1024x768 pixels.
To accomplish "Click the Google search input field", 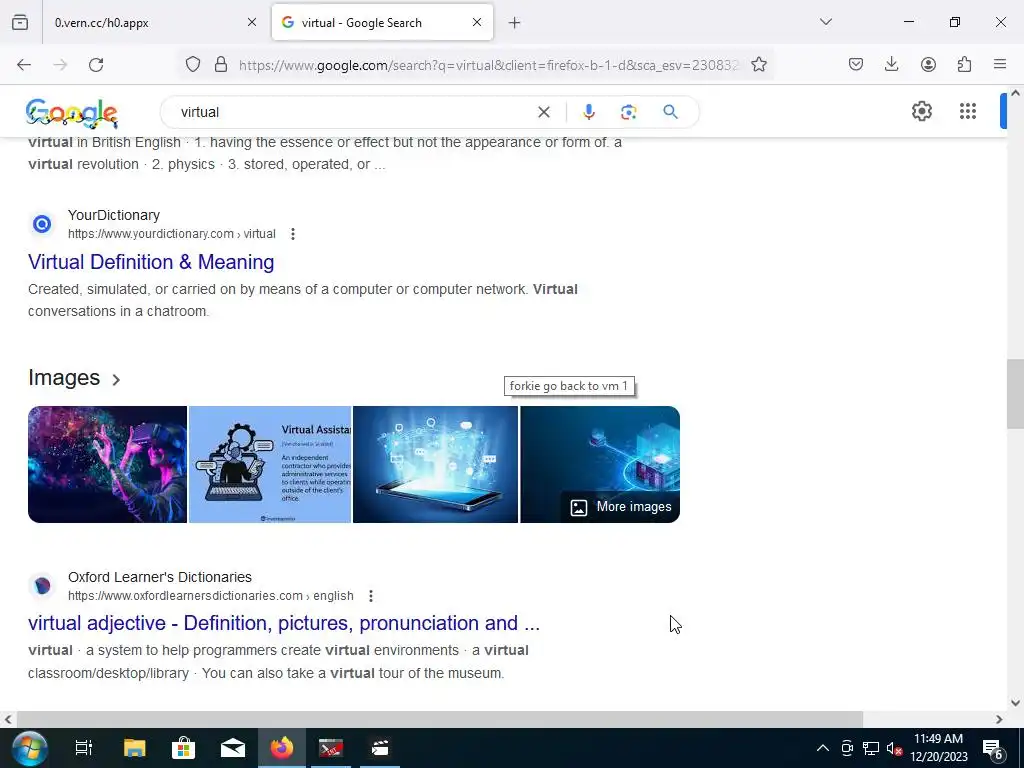I will click(x=353, y=112).
